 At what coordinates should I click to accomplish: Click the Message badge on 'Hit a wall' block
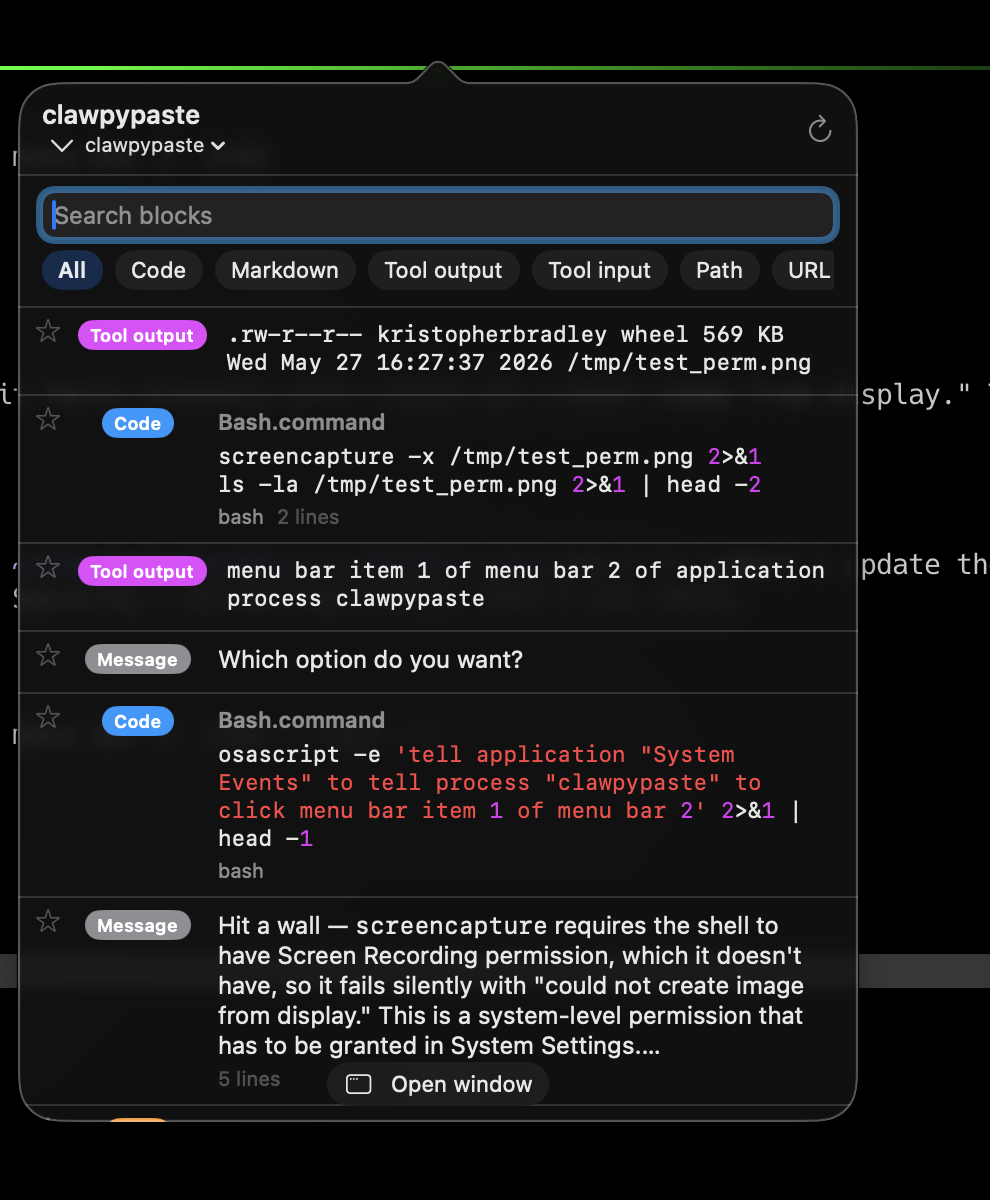point(137,925)
